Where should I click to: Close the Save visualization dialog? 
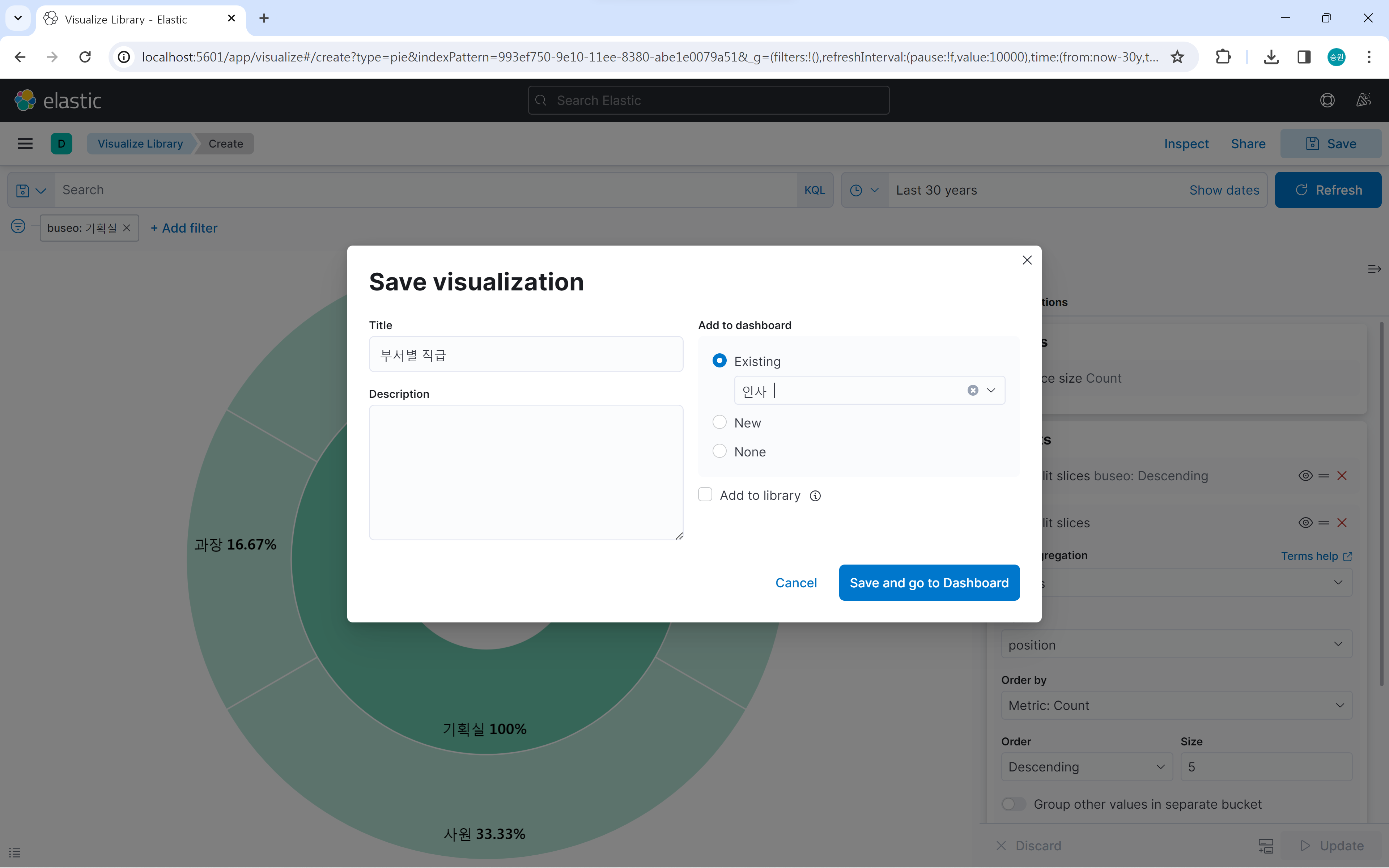point(1027,260)
